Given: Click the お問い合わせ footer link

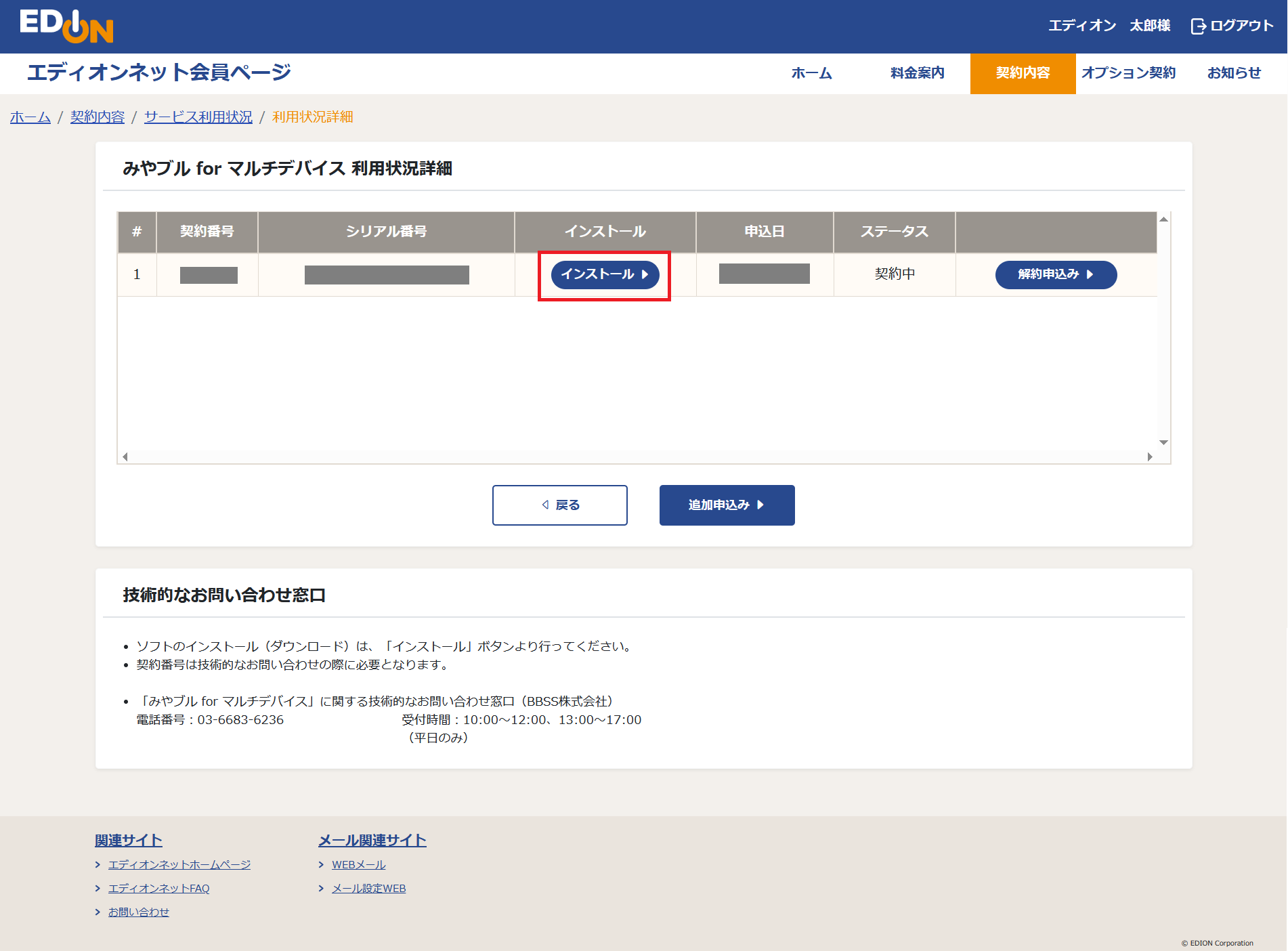Looking at the screenshot, I should tap(139, 912).
